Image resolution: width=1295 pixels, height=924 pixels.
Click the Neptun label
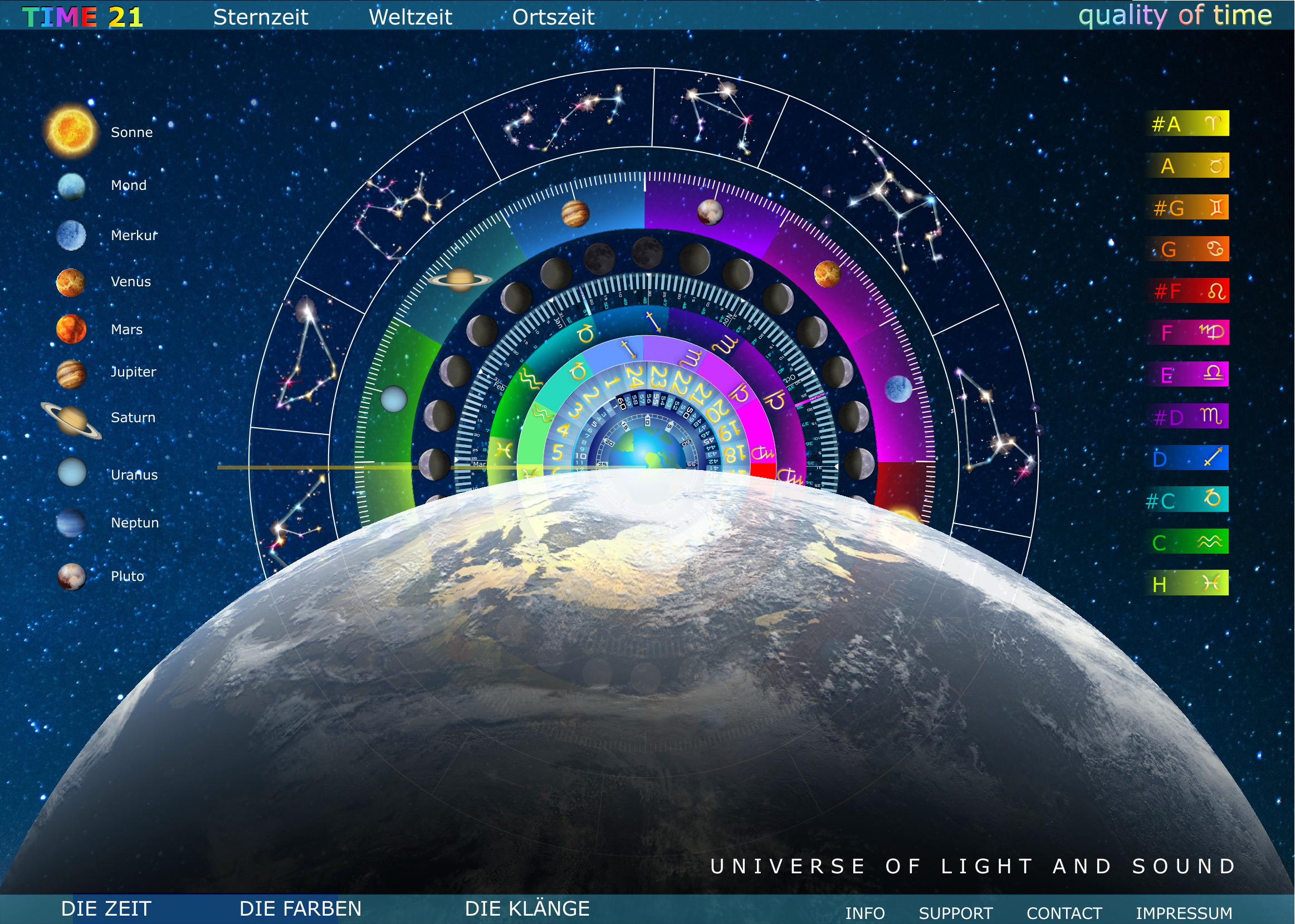(x=134, y=523)
